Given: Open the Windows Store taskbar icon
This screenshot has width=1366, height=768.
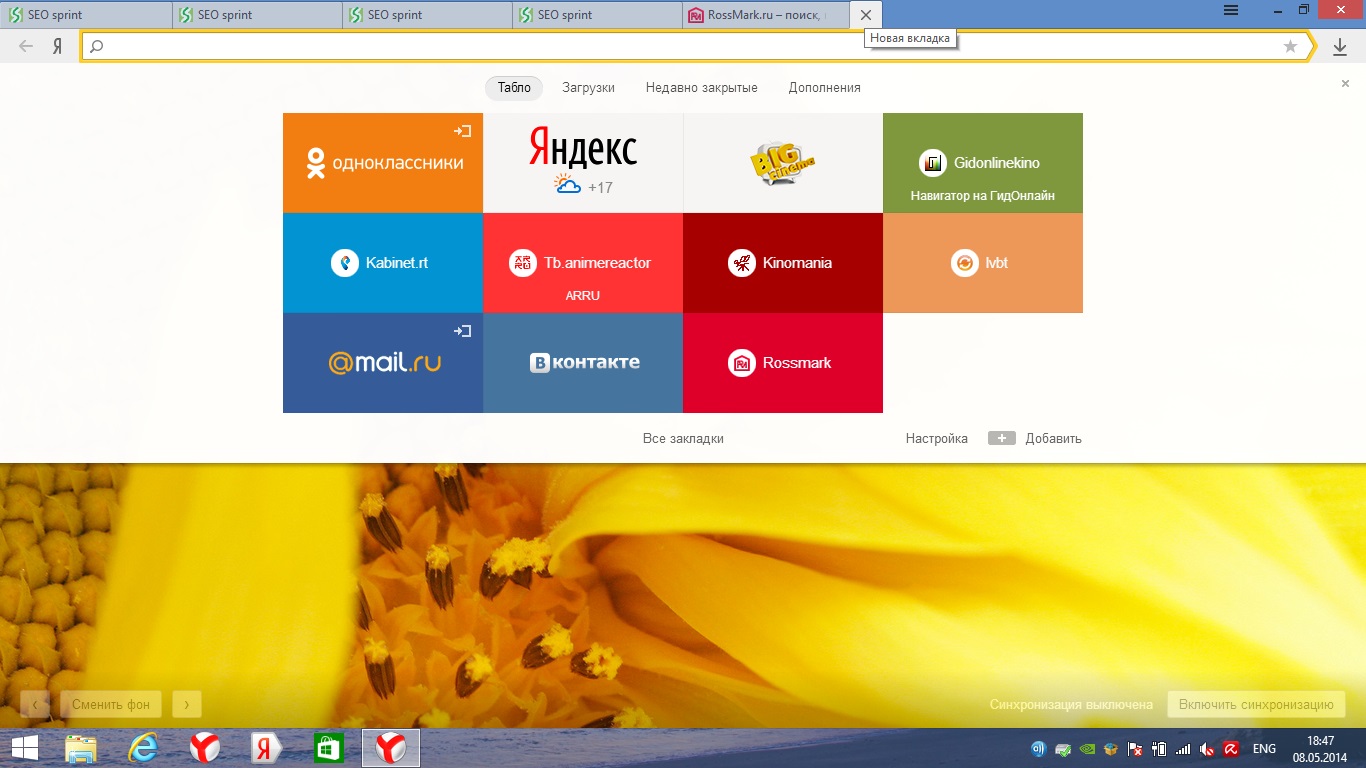Looking at the screenshot, I should (328, 748).
